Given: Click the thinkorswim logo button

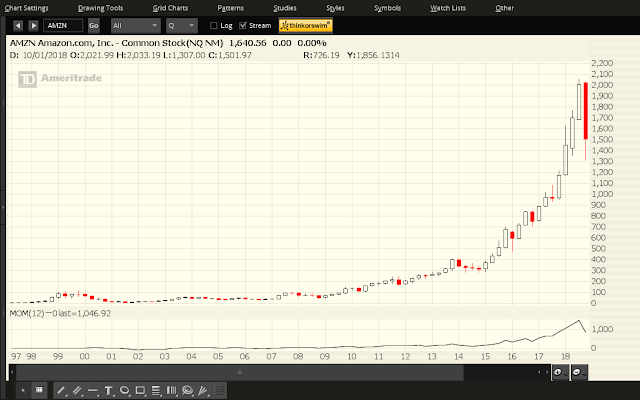Looking at the screenshot, I should click(x=306, y=25).
